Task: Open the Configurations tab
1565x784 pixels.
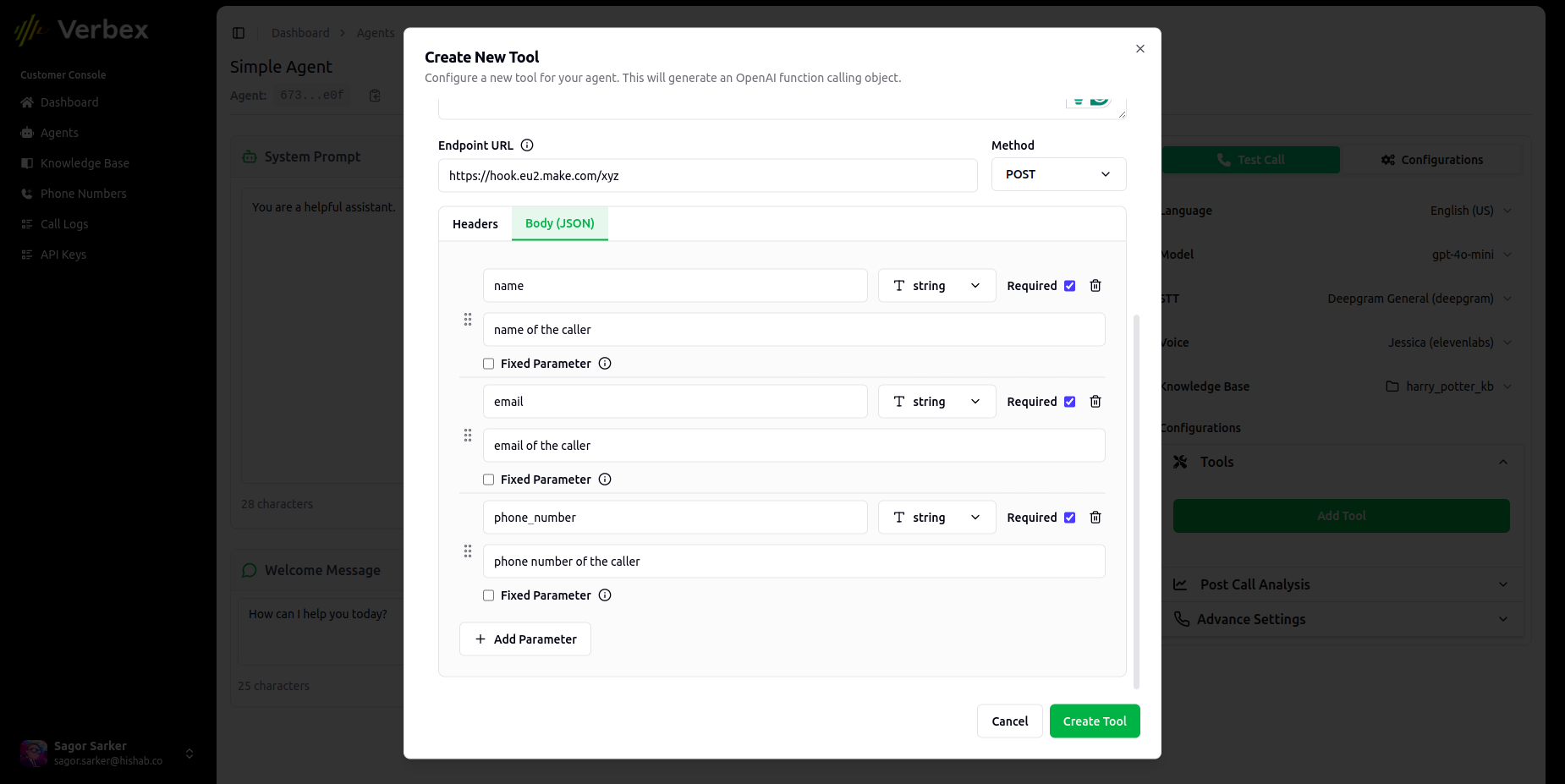Action: click(x=1432, y=160)
